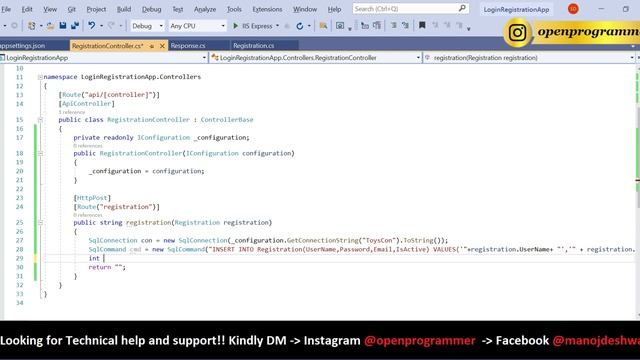Collapse the registration method on line 25
The width and height of the screenshot is (640, 360).
(40, 223)
